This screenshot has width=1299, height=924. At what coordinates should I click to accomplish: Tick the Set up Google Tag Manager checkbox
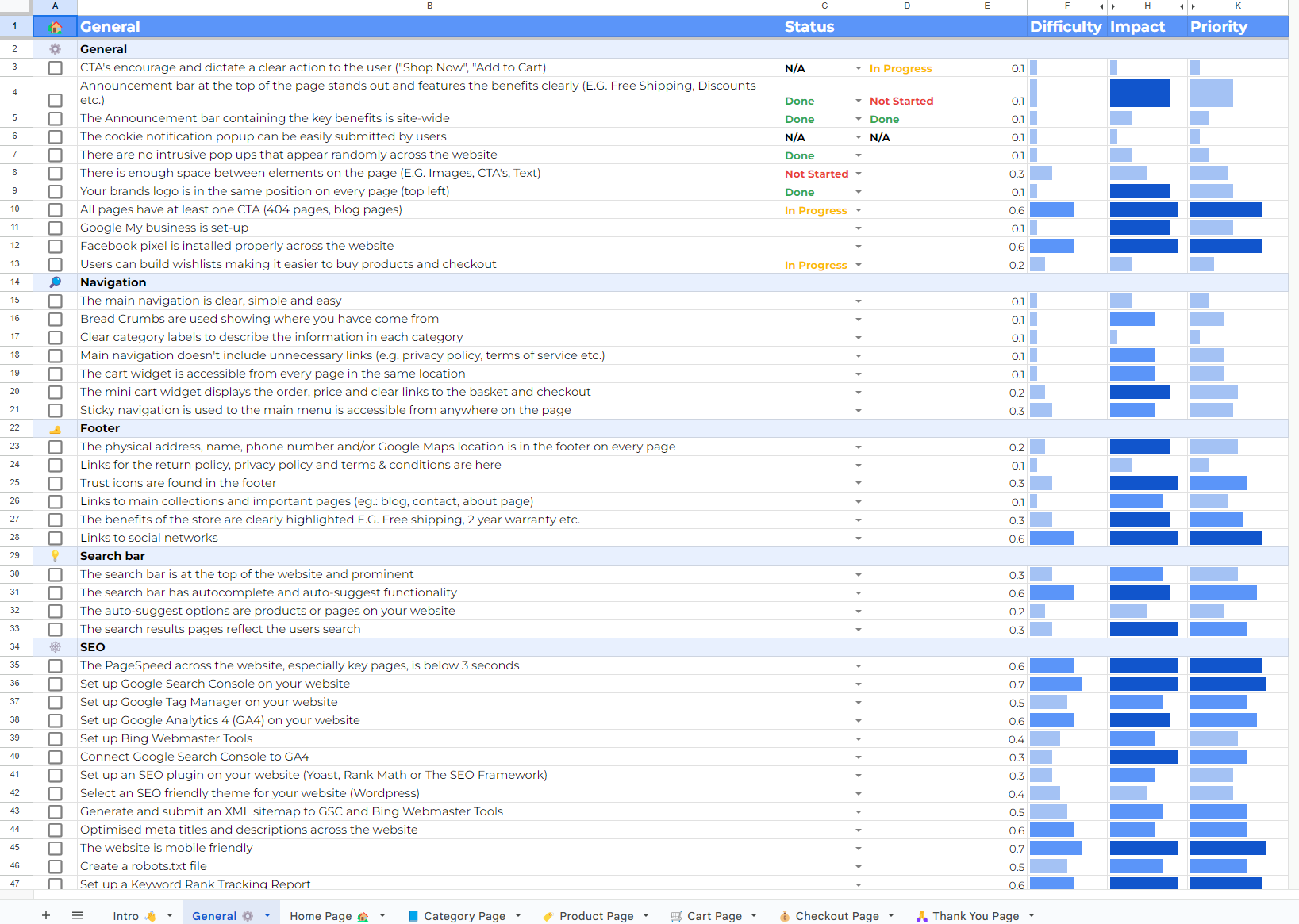56,703
